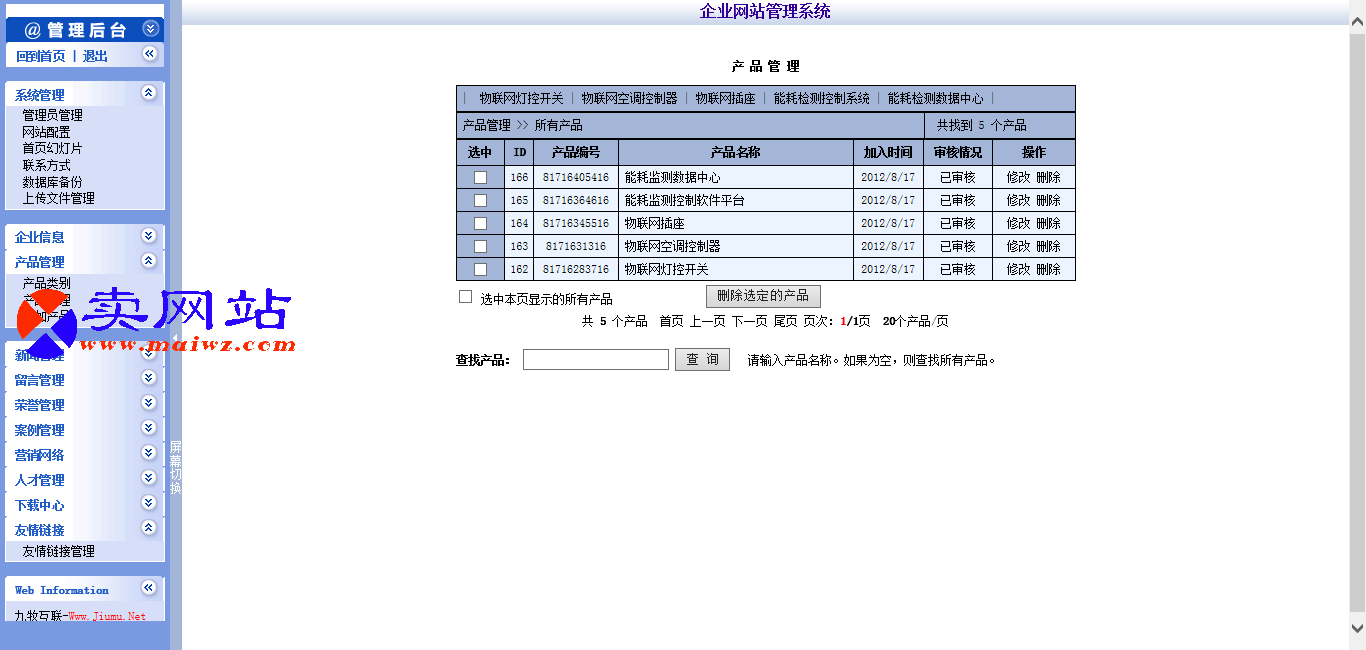
Task: Click the 产品管理 breadcrumb link
Action: 487,126
